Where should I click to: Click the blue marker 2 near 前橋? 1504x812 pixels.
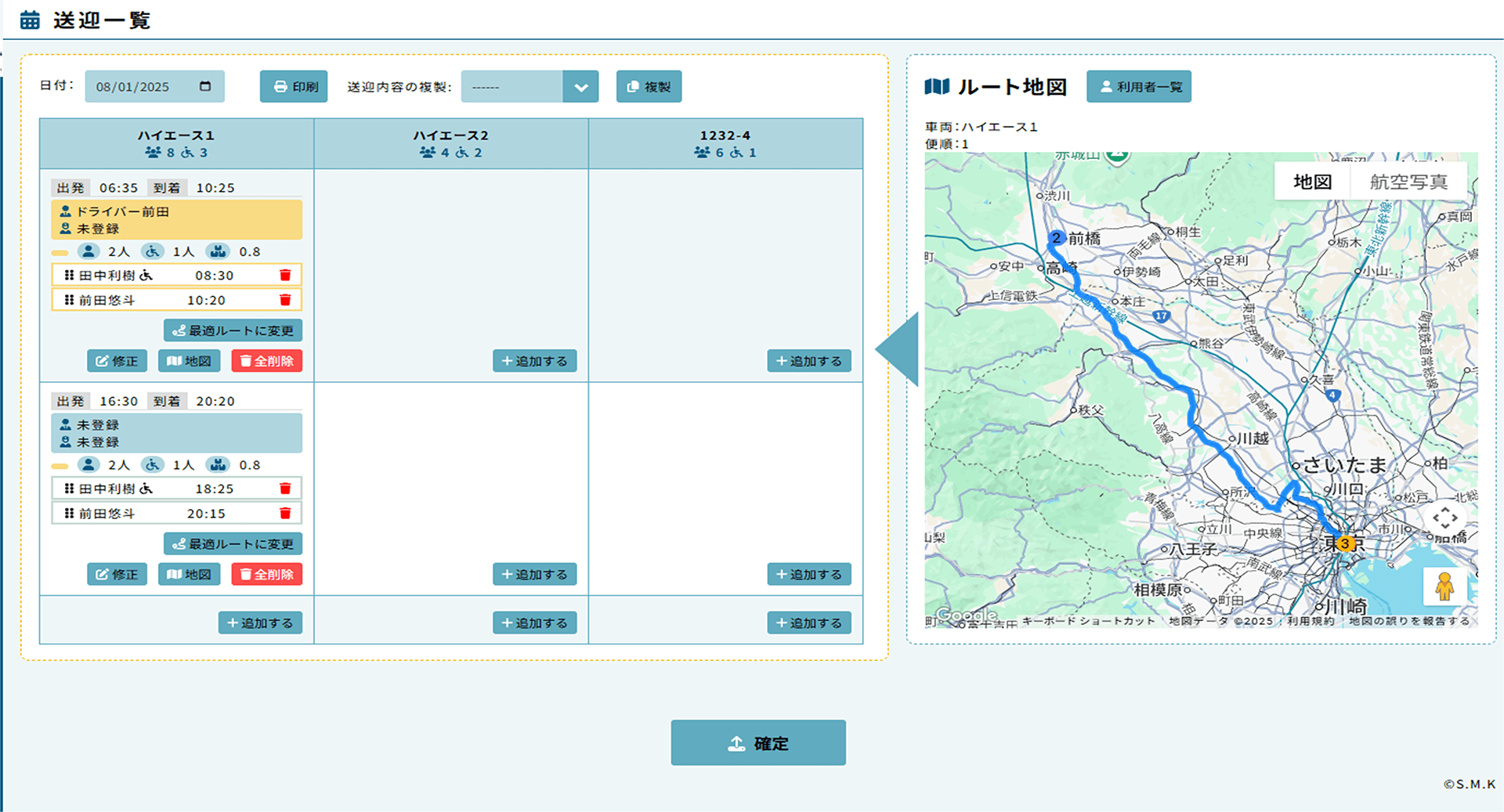click(x=1056, y=238)
